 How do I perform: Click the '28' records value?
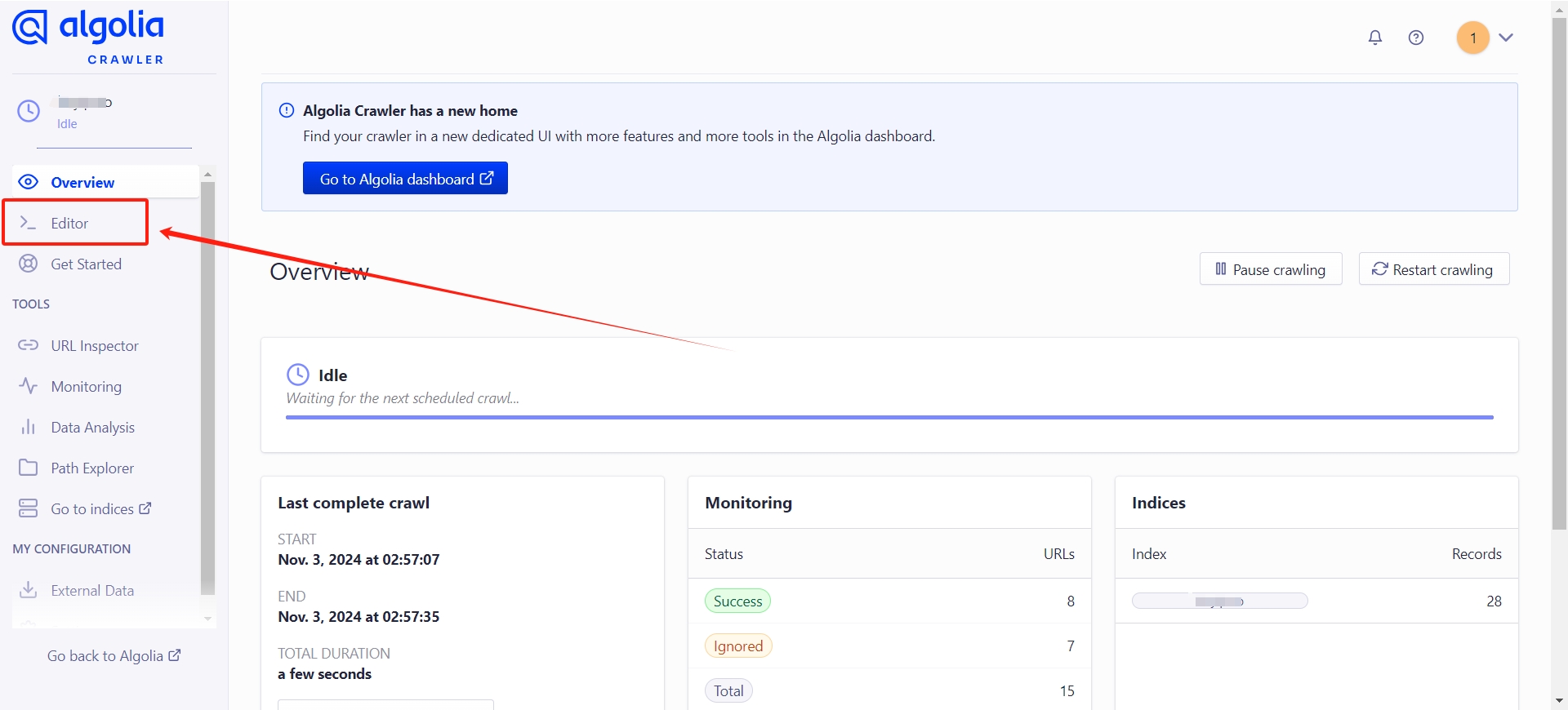1494,601
